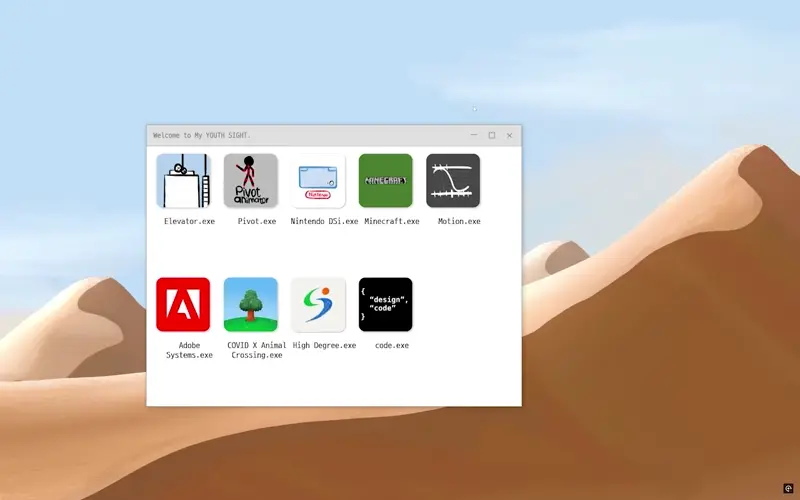
Task: Open the Motion curve graph icon
Action: pyautogui.click(x=453, y=181)
